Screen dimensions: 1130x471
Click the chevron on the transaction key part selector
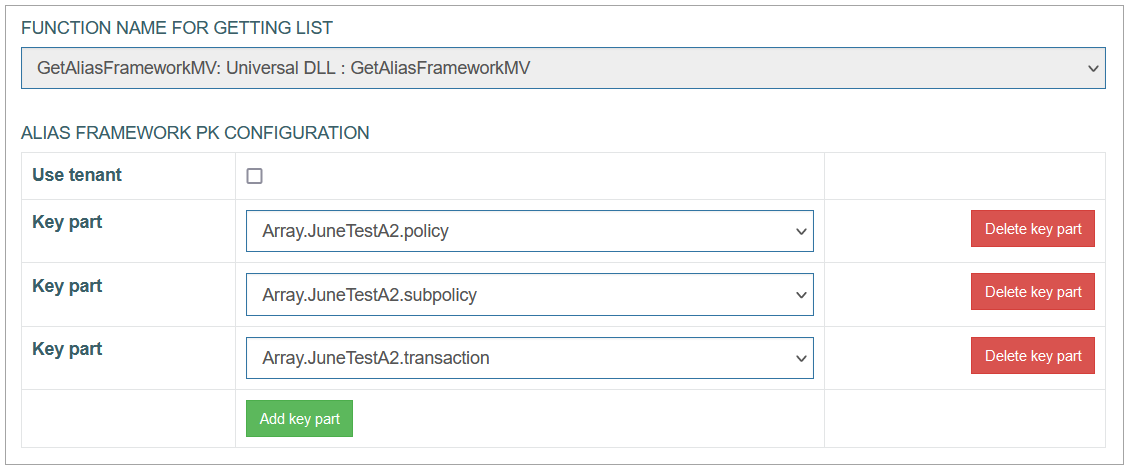(x=800, y=358)
